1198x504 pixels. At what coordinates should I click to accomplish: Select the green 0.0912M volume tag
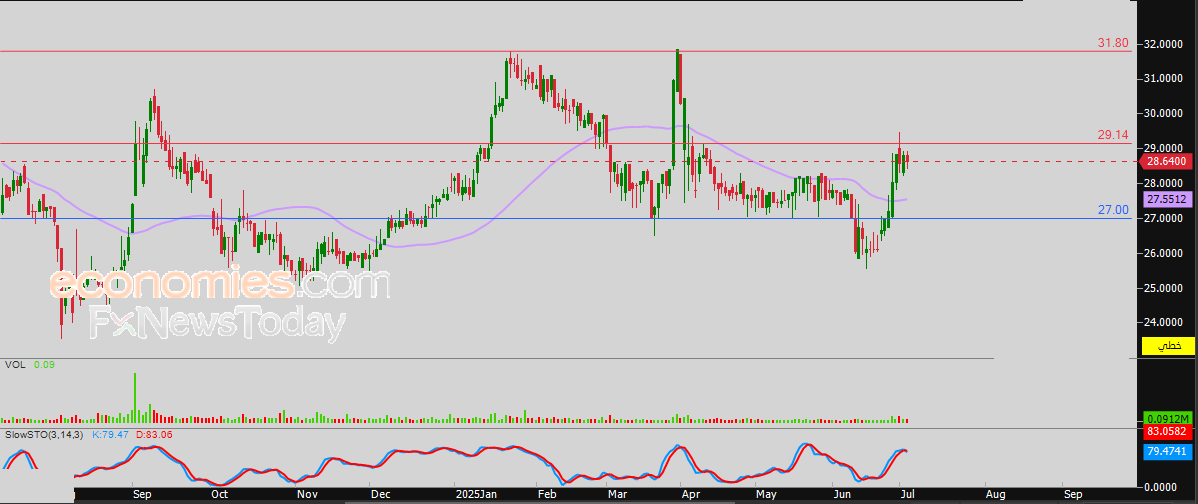click(1167, 418)
